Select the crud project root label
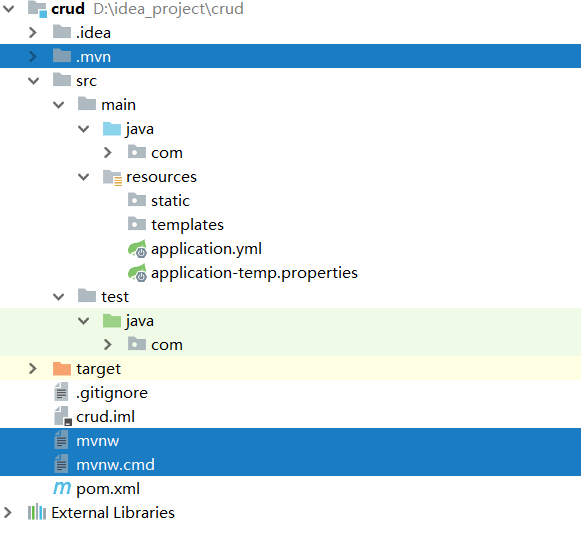 point(68,9)
